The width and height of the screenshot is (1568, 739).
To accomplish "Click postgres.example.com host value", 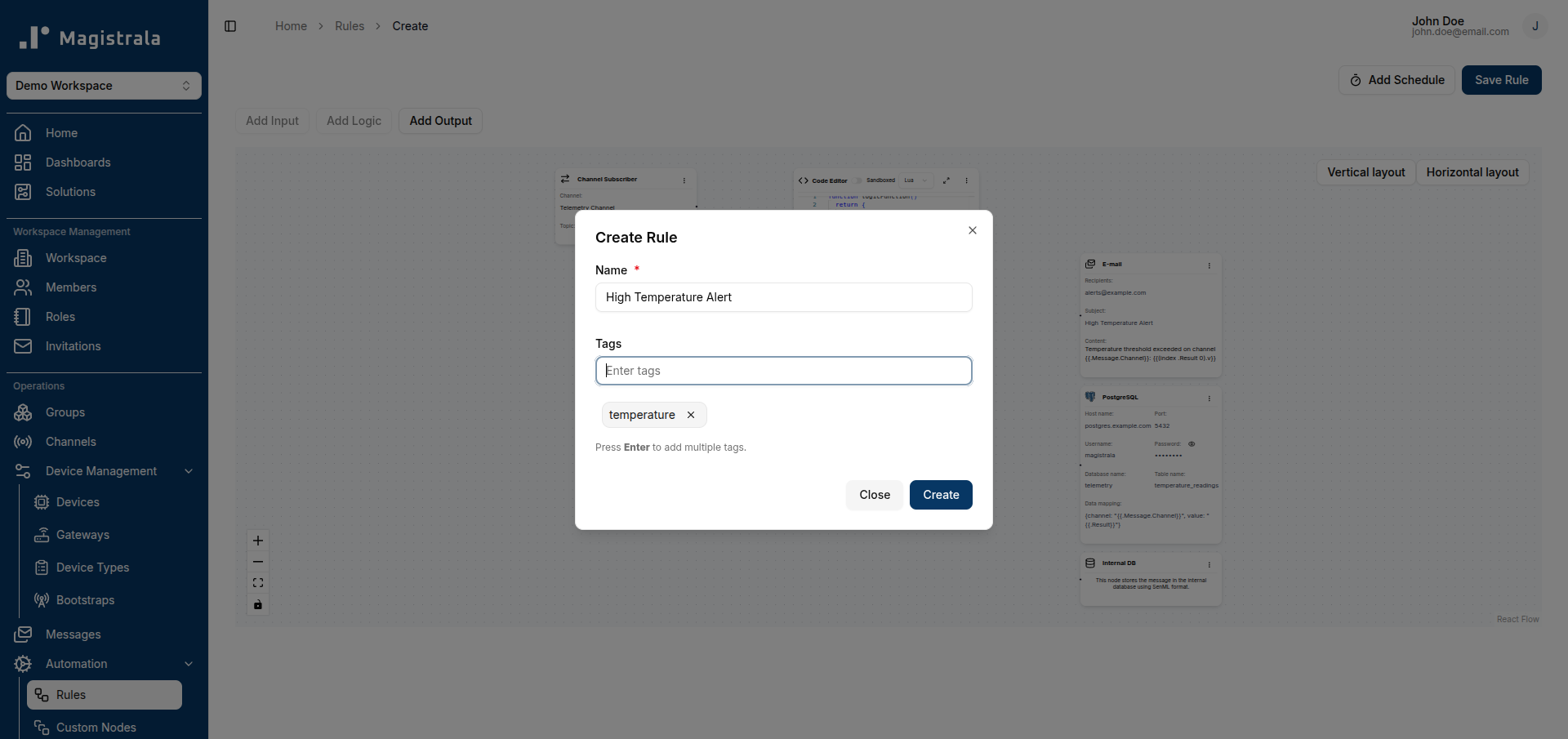I will [x=1117, y=425].
